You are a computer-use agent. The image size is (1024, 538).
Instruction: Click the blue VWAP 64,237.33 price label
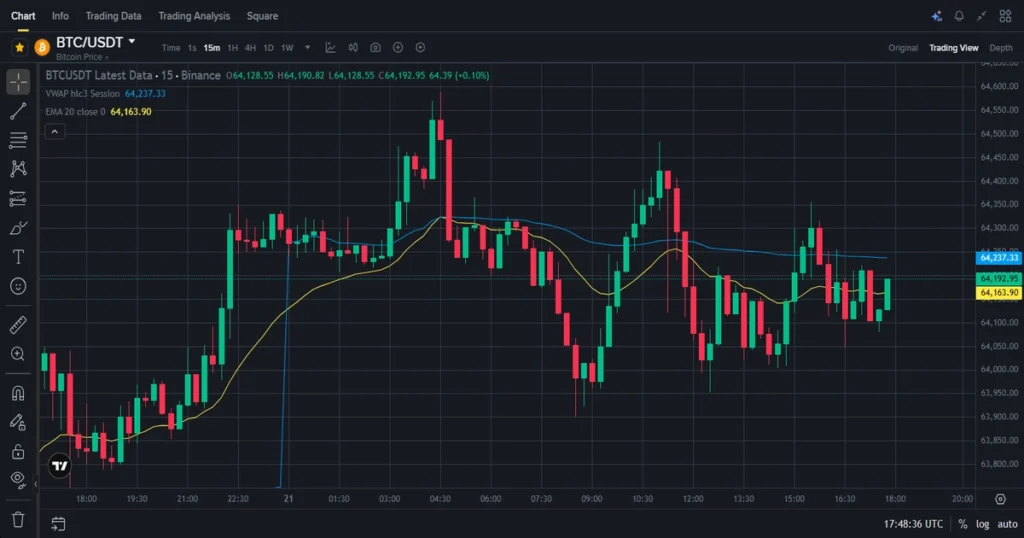pos(999,258)
